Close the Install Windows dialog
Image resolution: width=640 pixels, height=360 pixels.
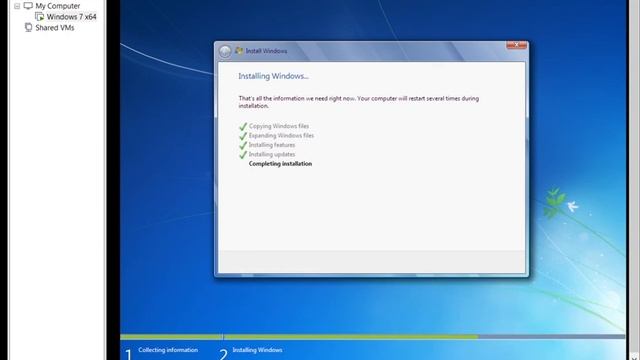point(516,45)
